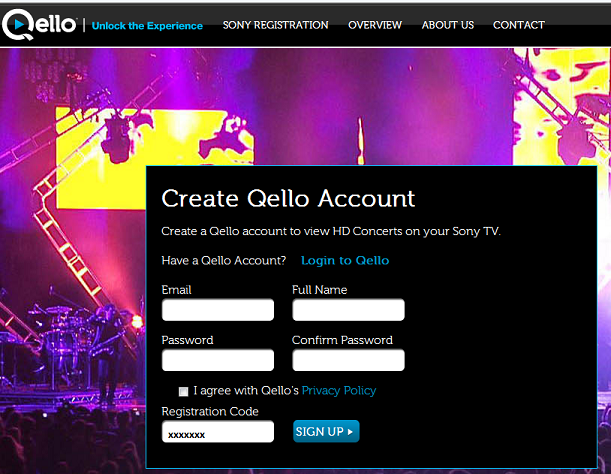
Task: Click the "I agree with Qello's" text
Action: pos(246,391)
